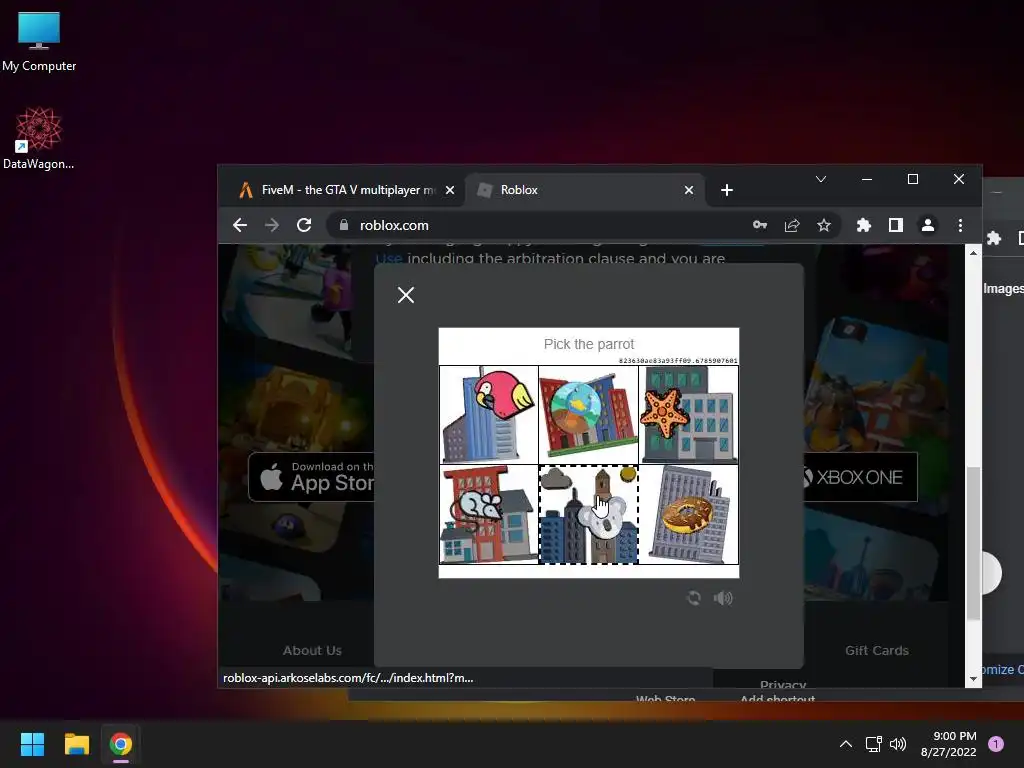Reload the roblox.com page
Screen dimensions: 1024x768
tap(304, 225)
